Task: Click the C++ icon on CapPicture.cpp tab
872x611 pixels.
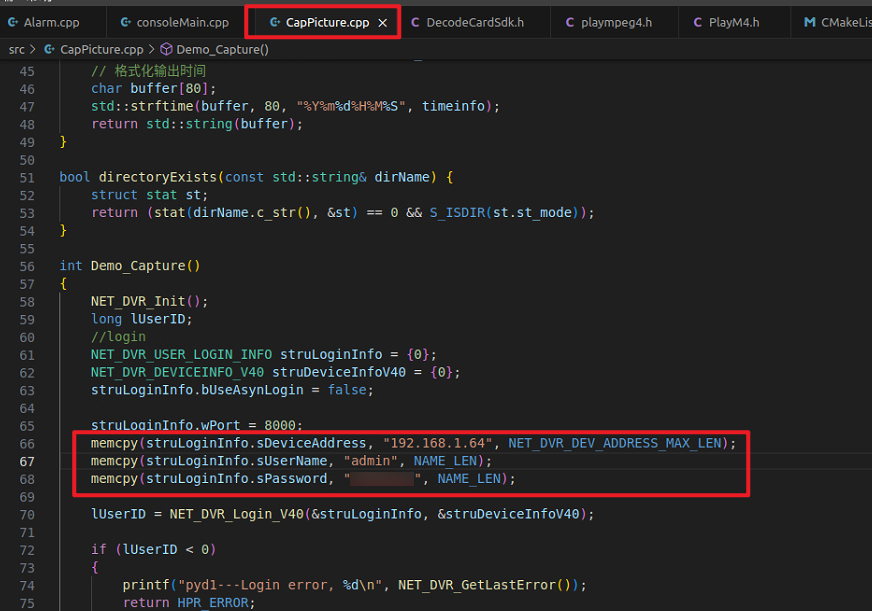Action: [x=275, y=22]
